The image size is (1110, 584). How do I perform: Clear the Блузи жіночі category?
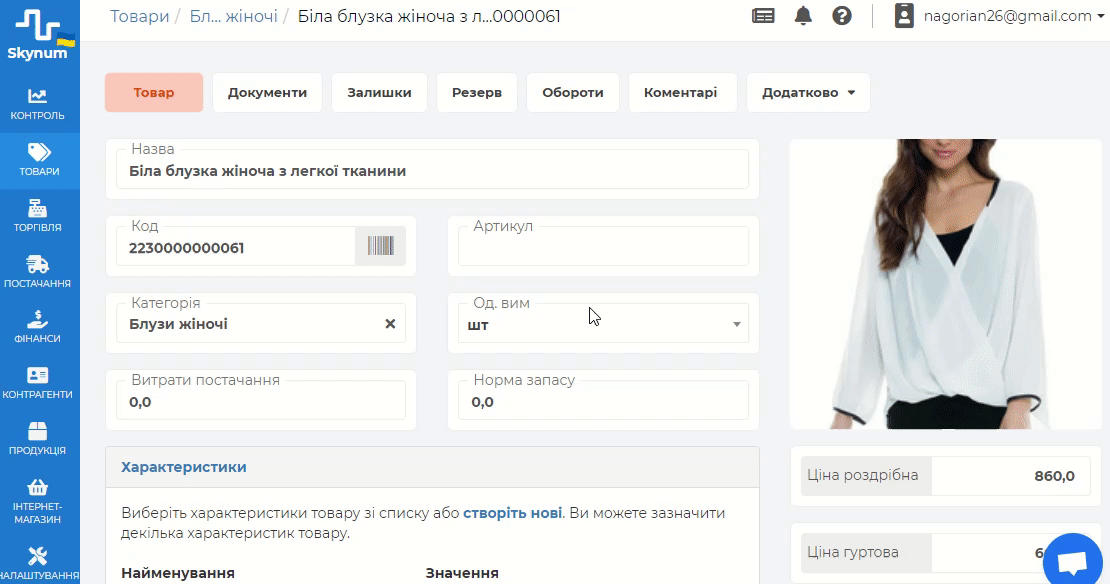click(x=390, y=324)
